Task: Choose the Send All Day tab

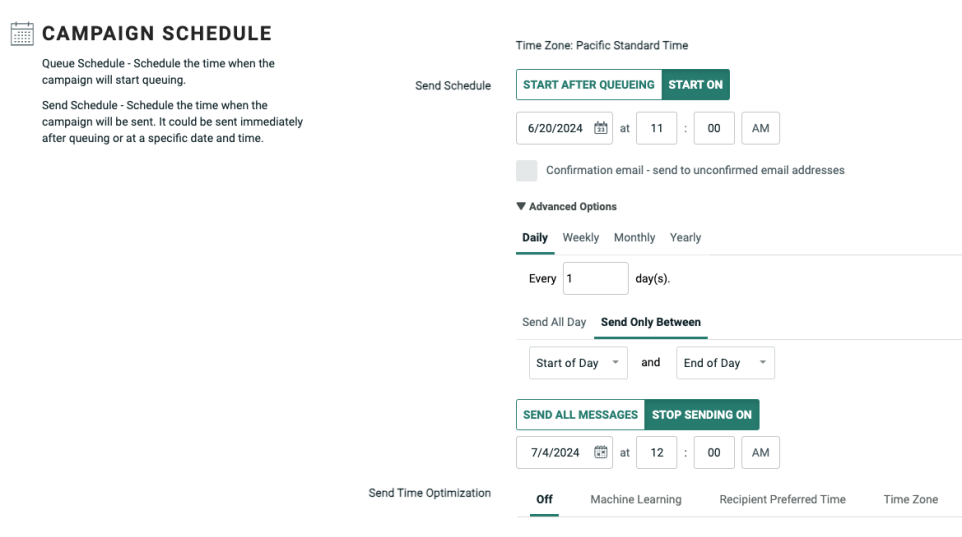Action: coord(554,322)
